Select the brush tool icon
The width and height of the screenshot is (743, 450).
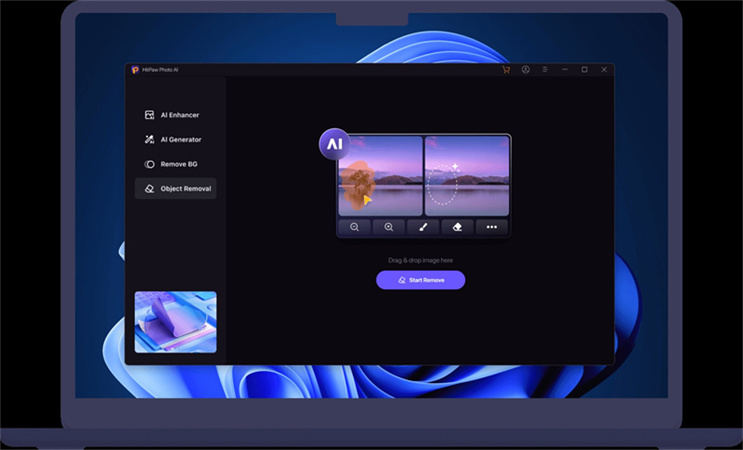(423, 227)
